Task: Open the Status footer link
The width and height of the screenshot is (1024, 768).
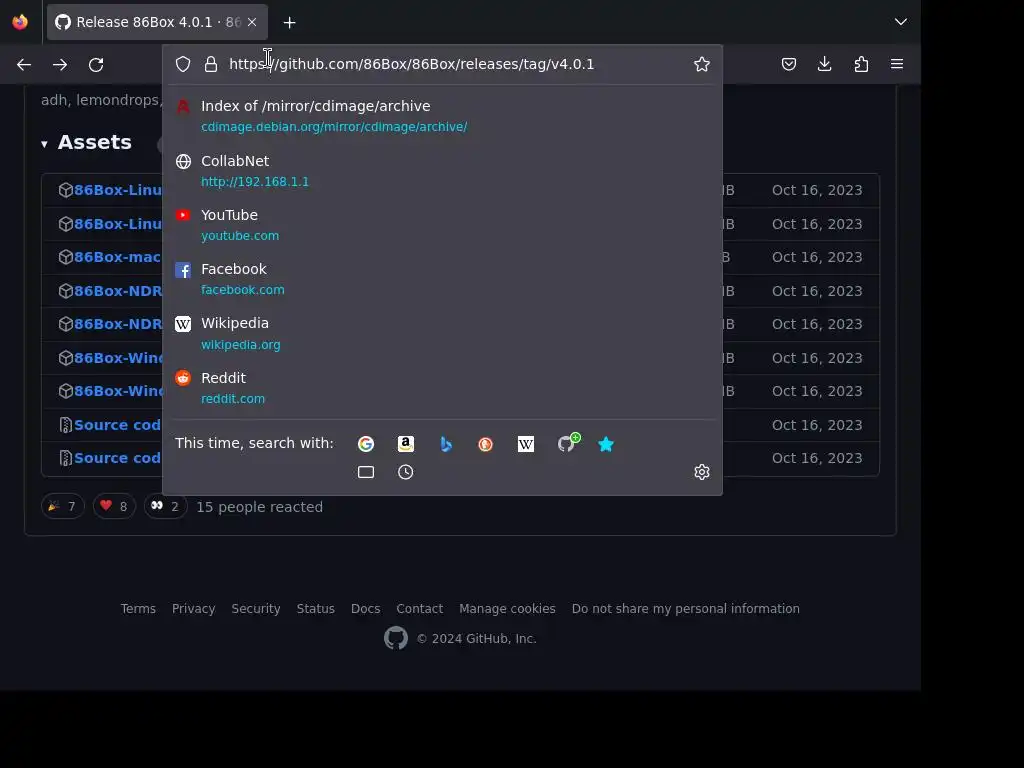Action: 315,609
